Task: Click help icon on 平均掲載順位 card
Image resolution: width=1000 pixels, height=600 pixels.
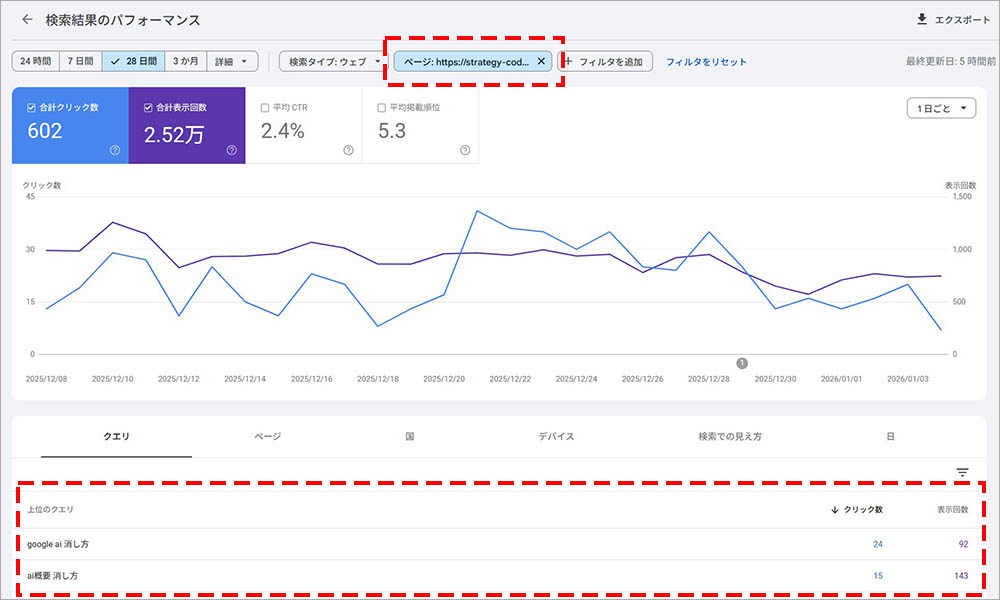Action: pos(465,150)
